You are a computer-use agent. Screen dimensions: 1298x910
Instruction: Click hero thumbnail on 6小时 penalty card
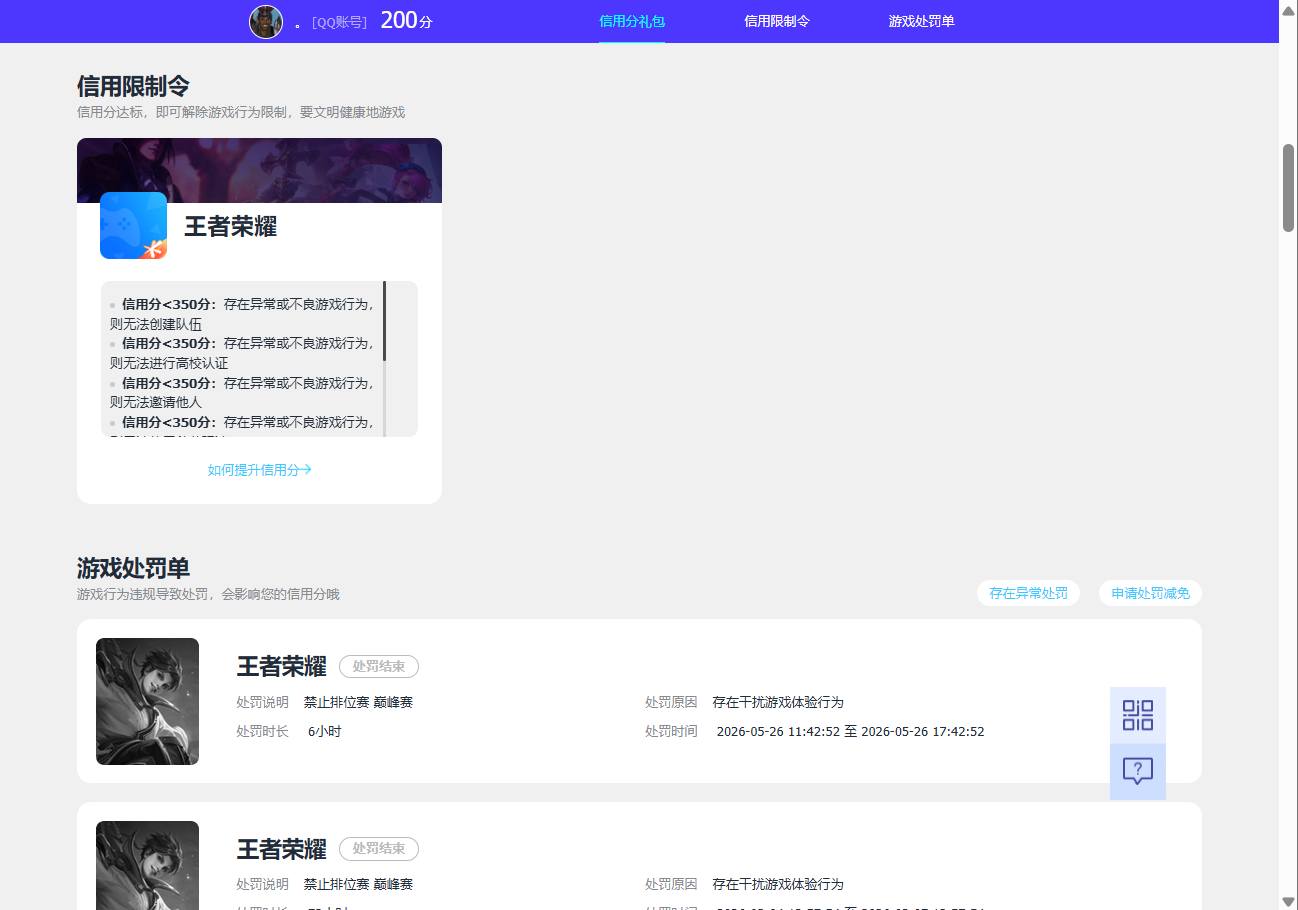coord(147,701)
